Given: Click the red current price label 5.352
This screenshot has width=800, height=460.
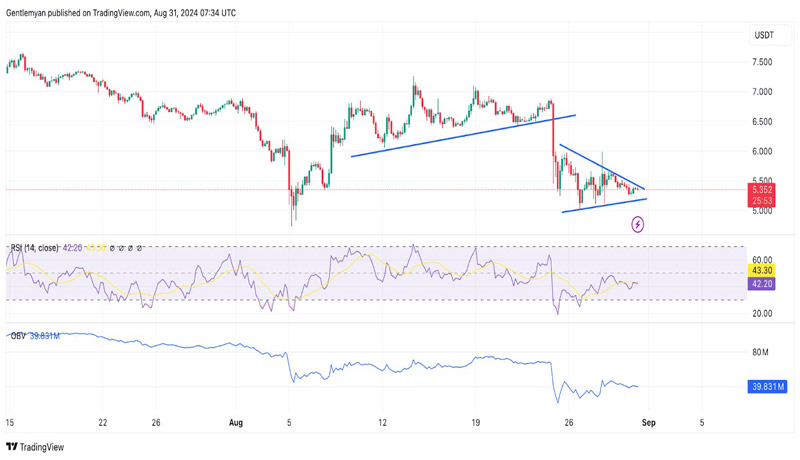Looking at the screenshot, I should coord(761,190).
